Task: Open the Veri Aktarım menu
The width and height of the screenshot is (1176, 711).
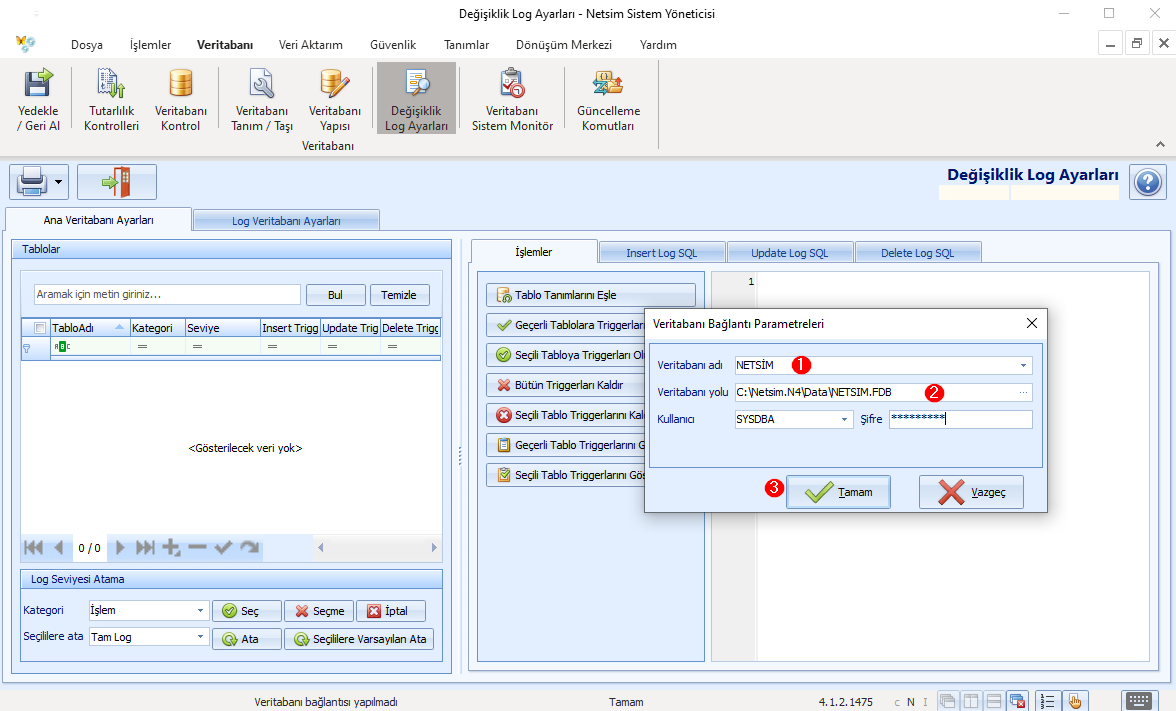Action: (310, 45)
